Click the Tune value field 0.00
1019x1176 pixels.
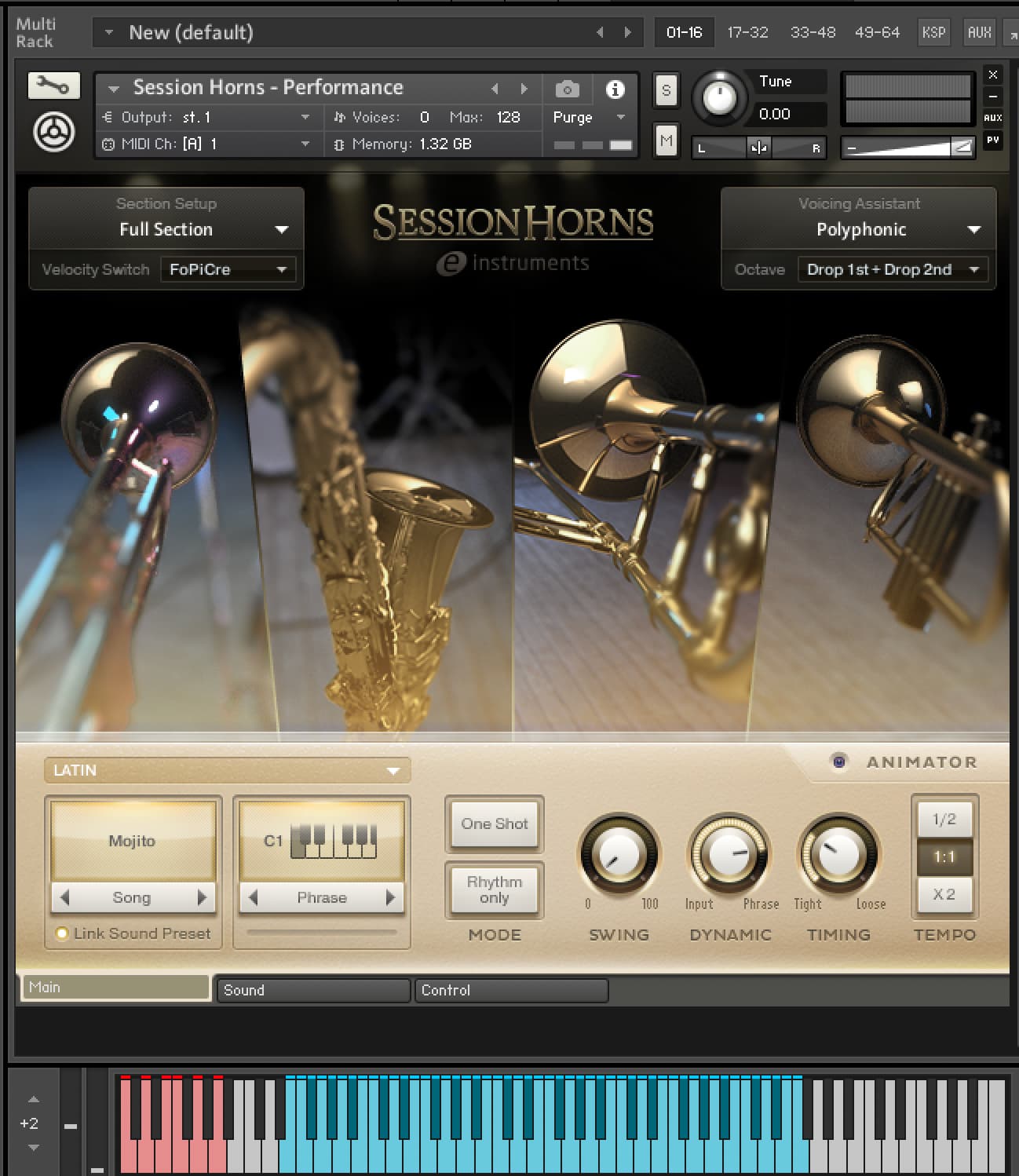pos(789,115)
